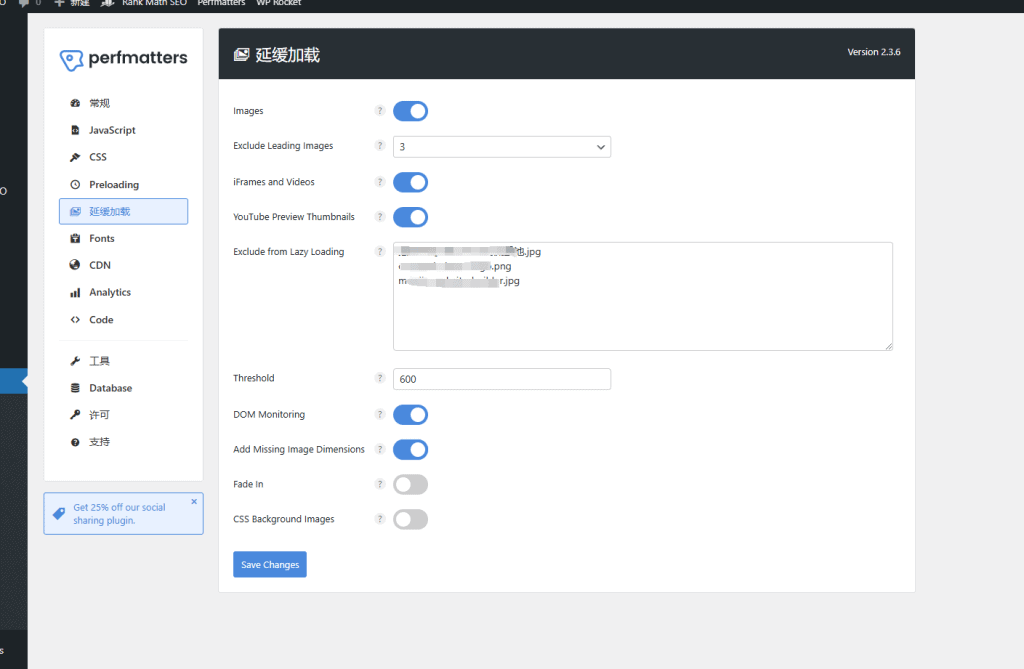Click the 延缓加载 page header title

pos(287,55)
